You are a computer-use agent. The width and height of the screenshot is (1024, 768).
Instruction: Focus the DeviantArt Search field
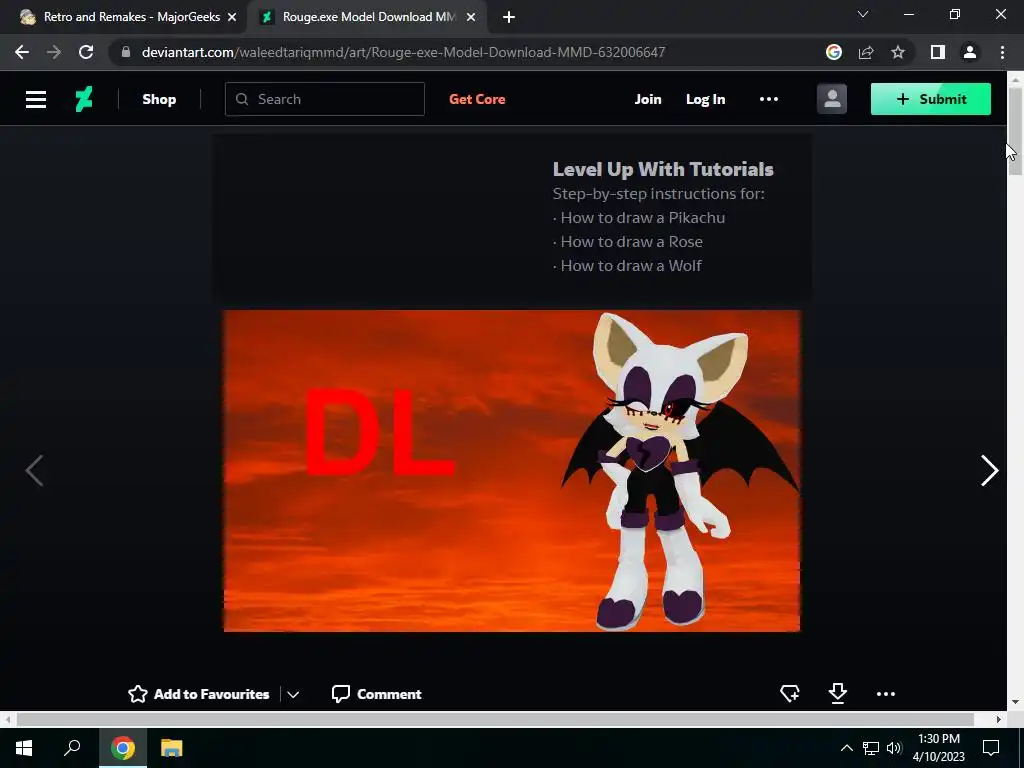[x=325, y=99]
